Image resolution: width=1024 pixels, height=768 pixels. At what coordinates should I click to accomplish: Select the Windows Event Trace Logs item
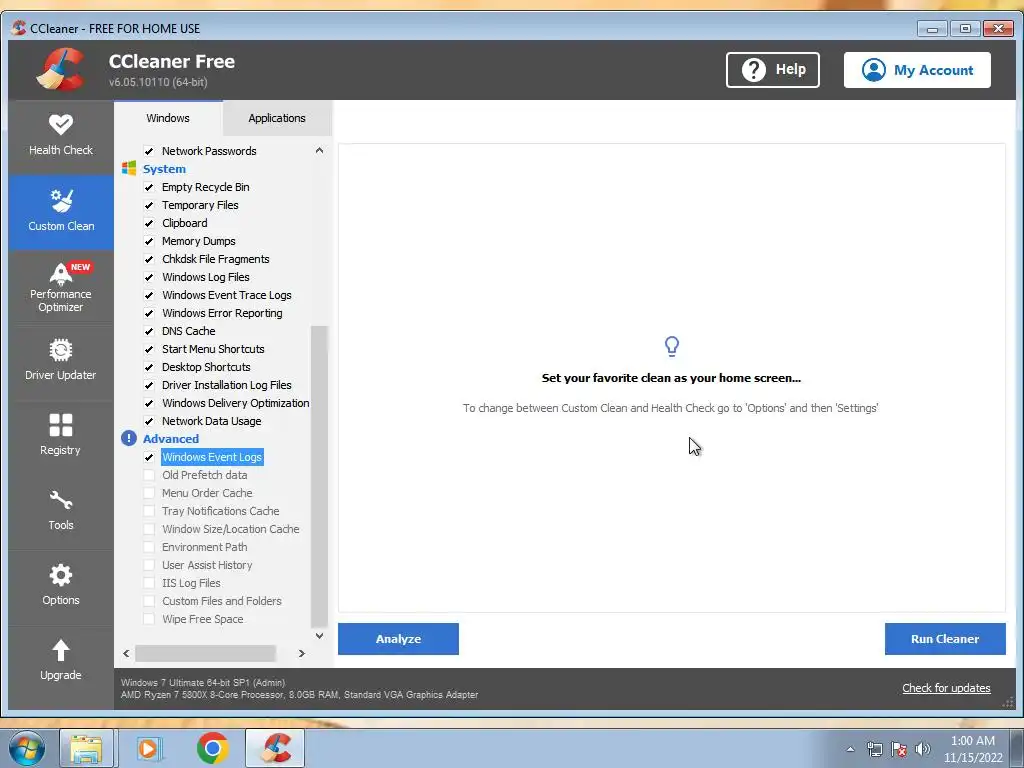tap(227, 295)
